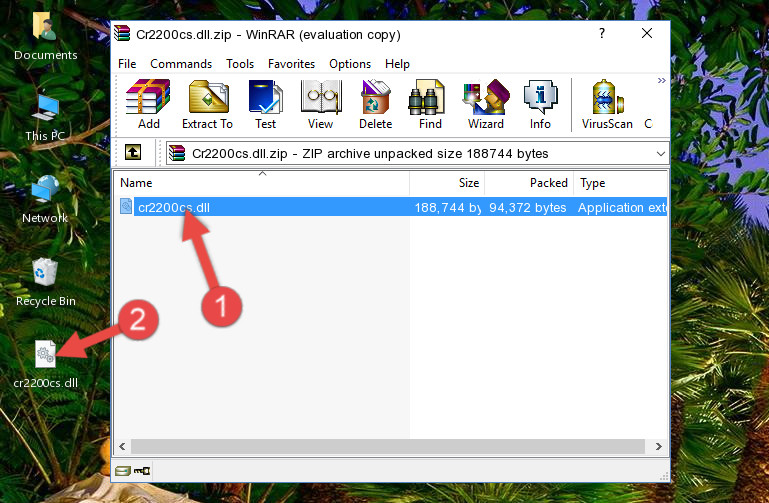769x503 pixels.
Task: Open the Commands menu
Action: click(181, 64)
